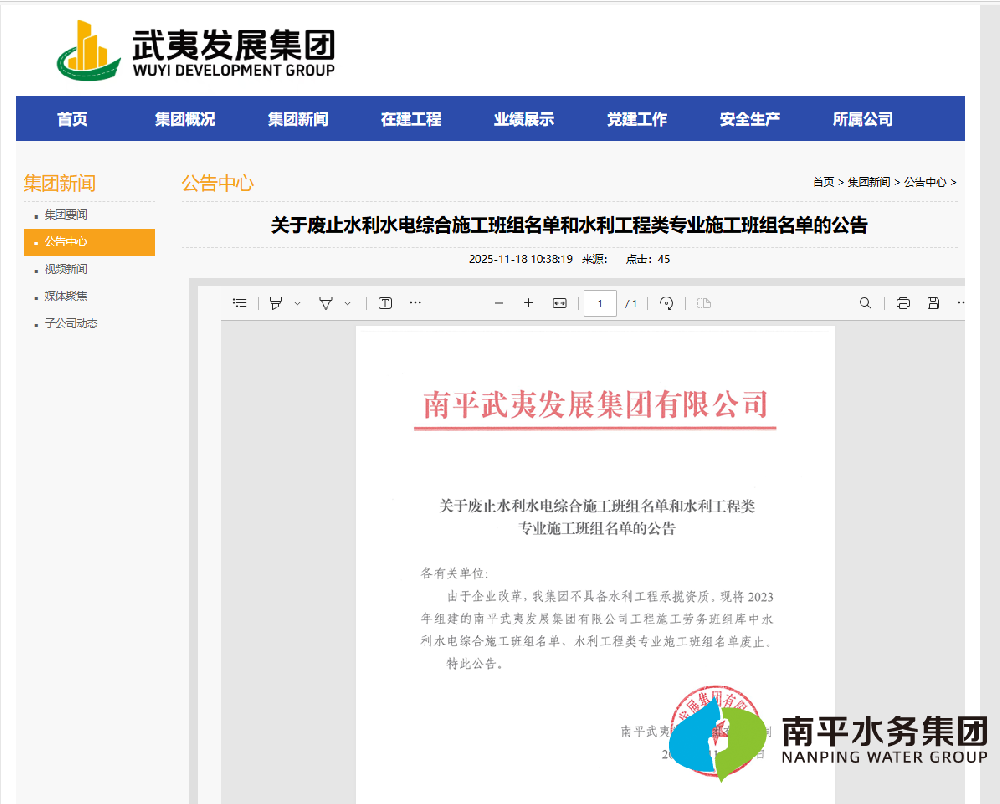Enable fit-to-width page view

pyautogui.click(x=559, y=302)
